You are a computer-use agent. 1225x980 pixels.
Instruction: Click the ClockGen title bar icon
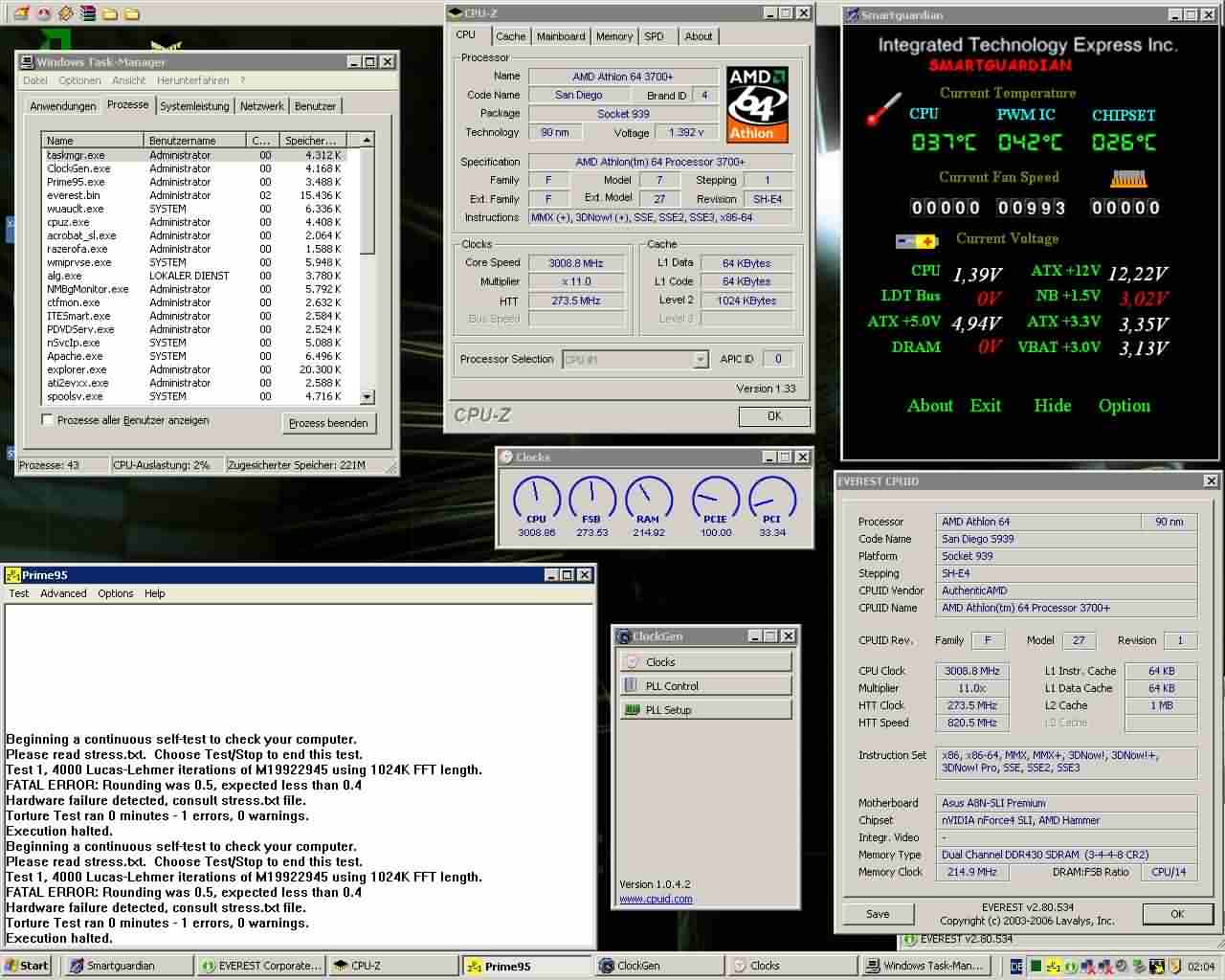click(624, 635)
